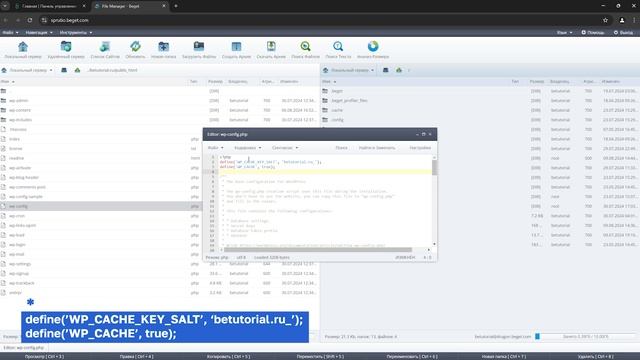The width and height of the screenshot is (640, 360).
Task: Click the right panel go-up green arrow icon
Action: point(399,70)
